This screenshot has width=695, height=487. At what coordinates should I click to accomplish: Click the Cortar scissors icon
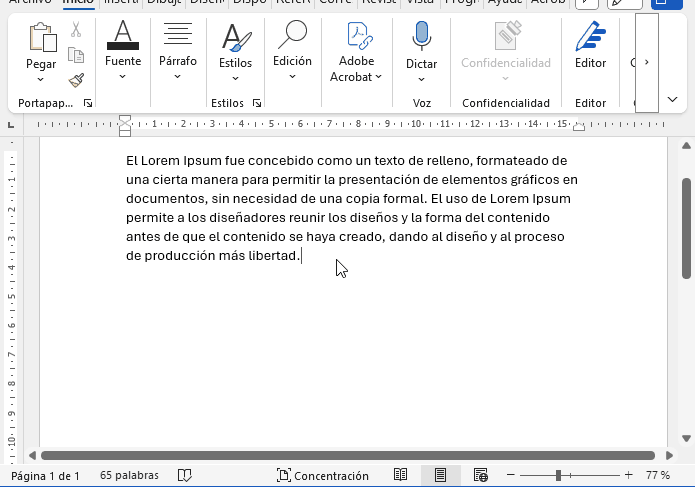(76, 30)
